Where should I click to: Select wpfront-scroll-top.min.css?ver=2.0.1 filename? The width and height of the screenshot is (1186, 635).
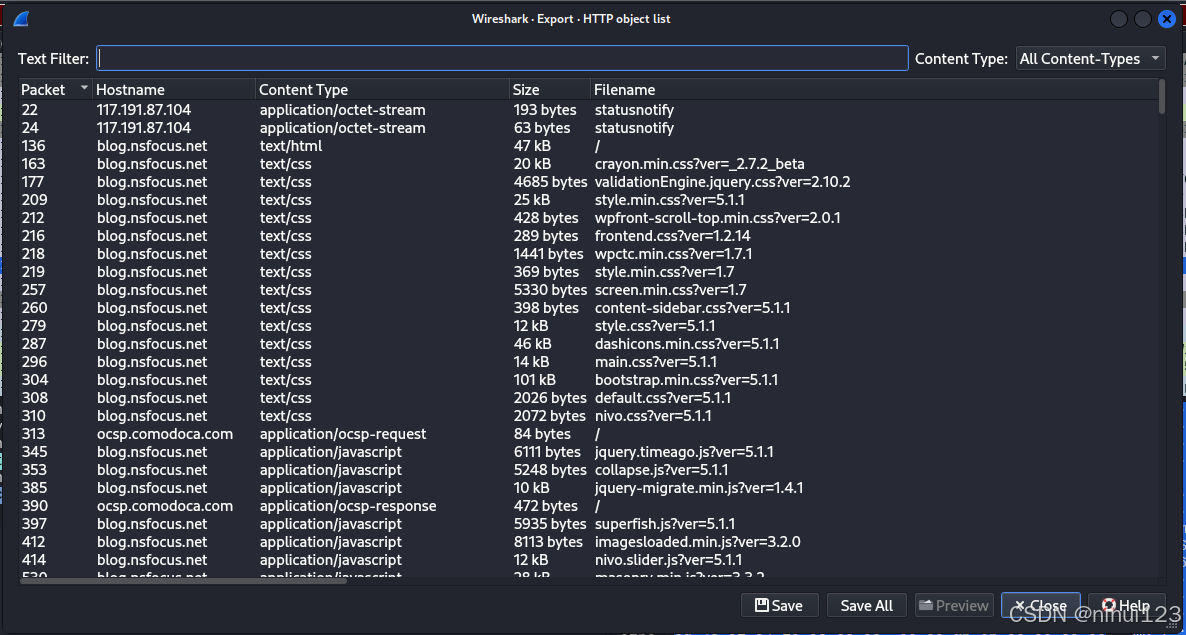tap(717, 218)
